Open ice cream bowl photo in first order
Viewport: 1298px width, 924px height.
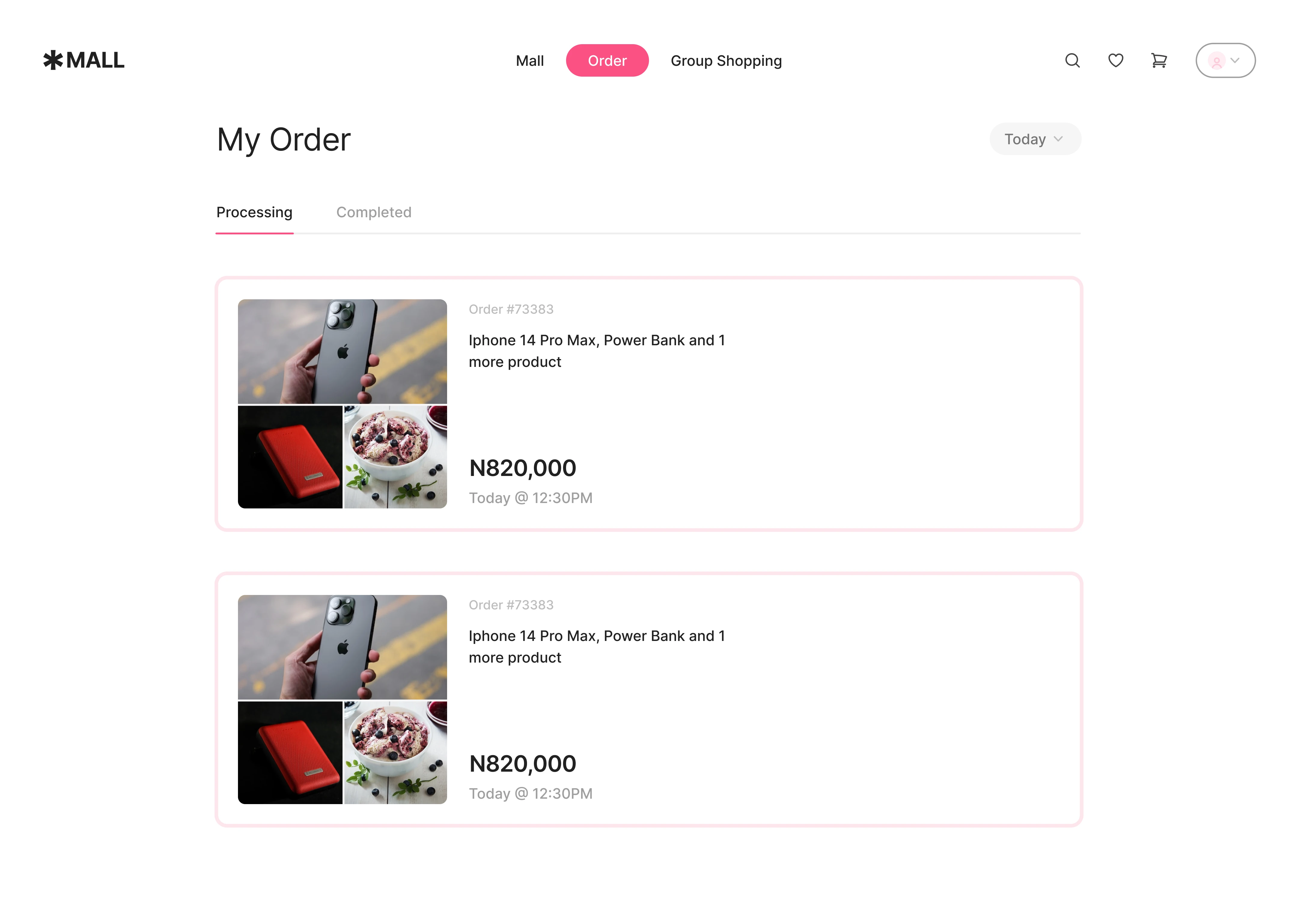[x=395, y=457]
